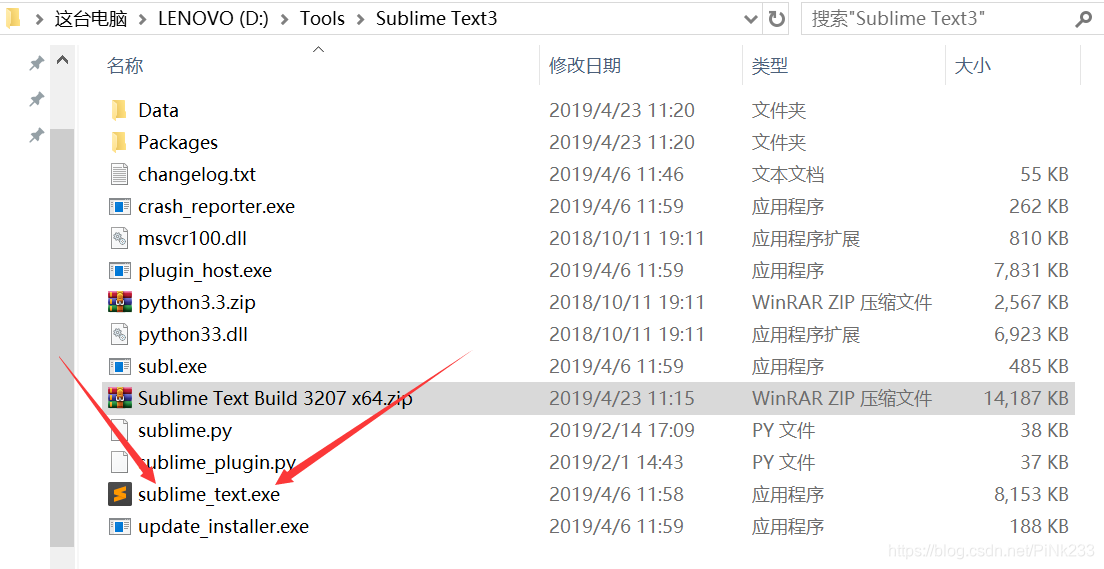Select the plugin_host.exe icon
Image resolution: width=1104 pixels, height=569 pixels.
(120, 270)
